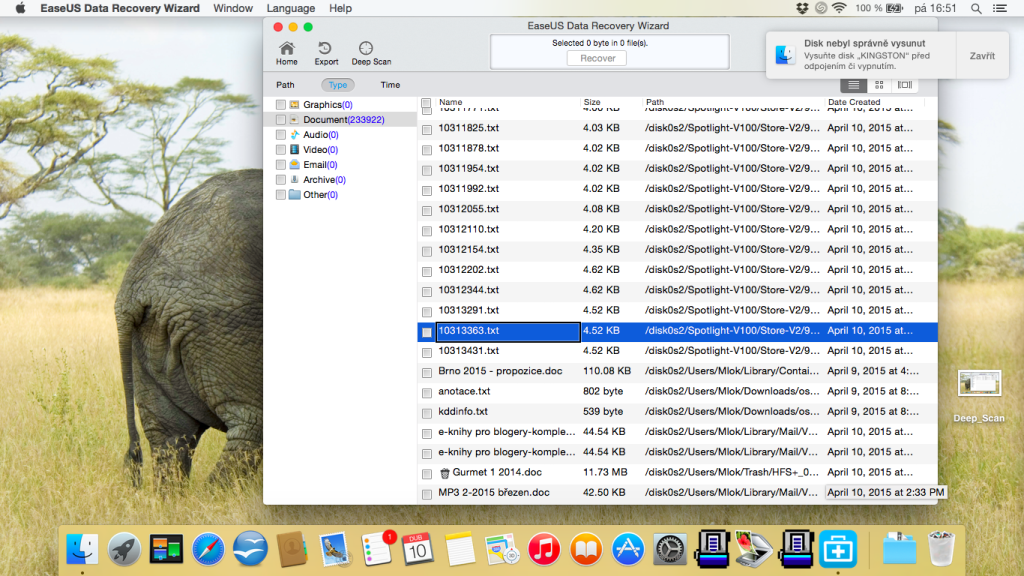Image resolution: width=1024 pixels, height=576 pixels.
Task: Launch the EaseUS first-aid Dock icon
Action: coord(836,548)
